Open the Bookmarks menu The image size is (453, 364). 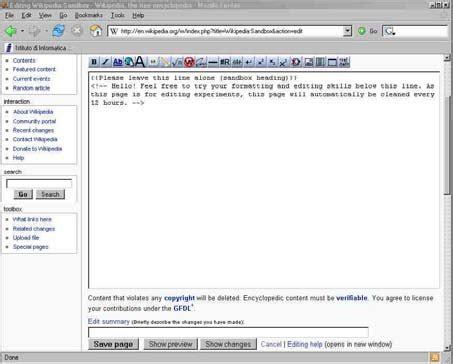89,15
